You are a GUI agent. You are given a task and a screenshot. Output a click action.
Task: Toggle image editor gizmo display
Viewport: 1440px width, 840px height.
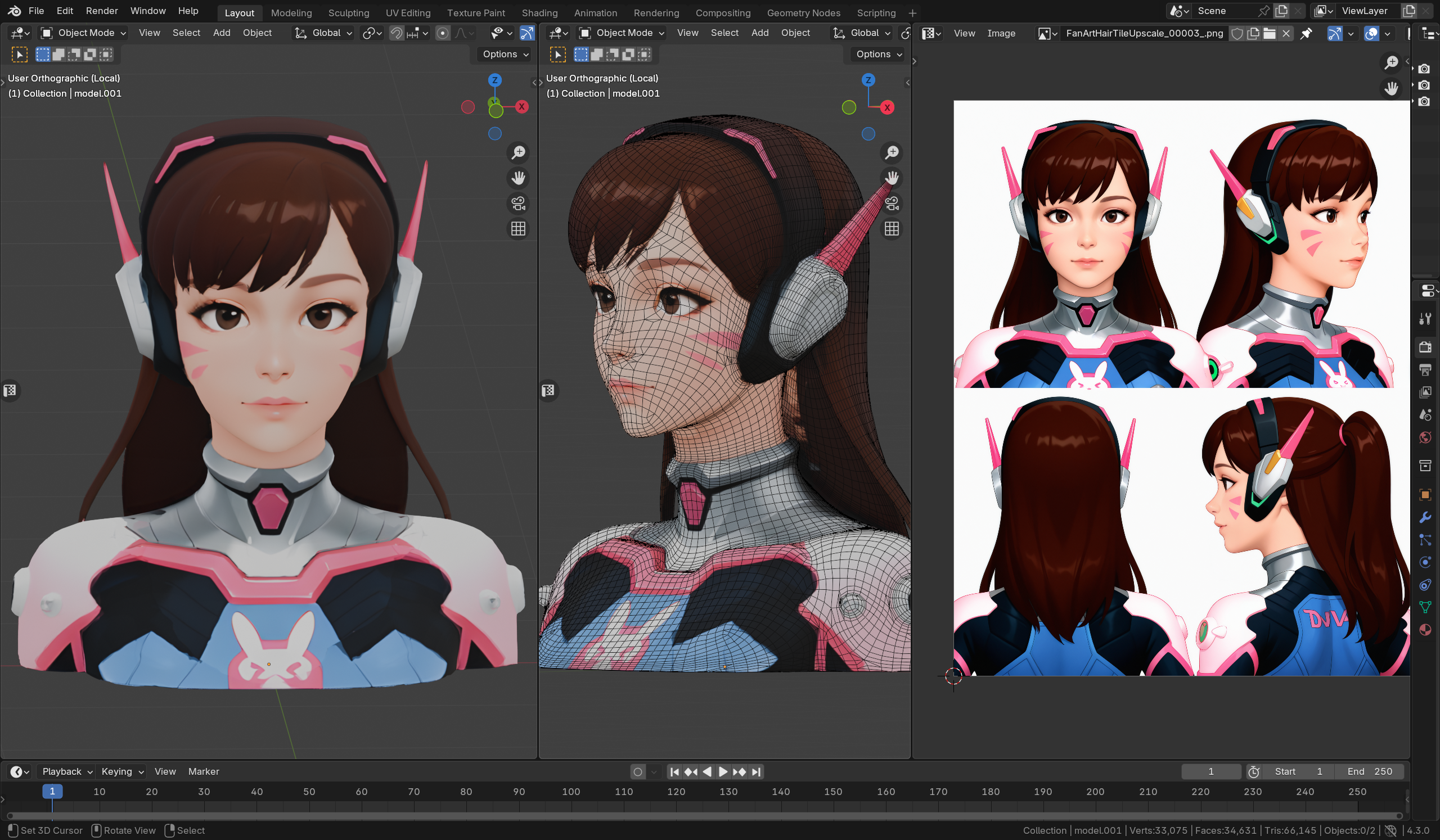[1334, 33]
